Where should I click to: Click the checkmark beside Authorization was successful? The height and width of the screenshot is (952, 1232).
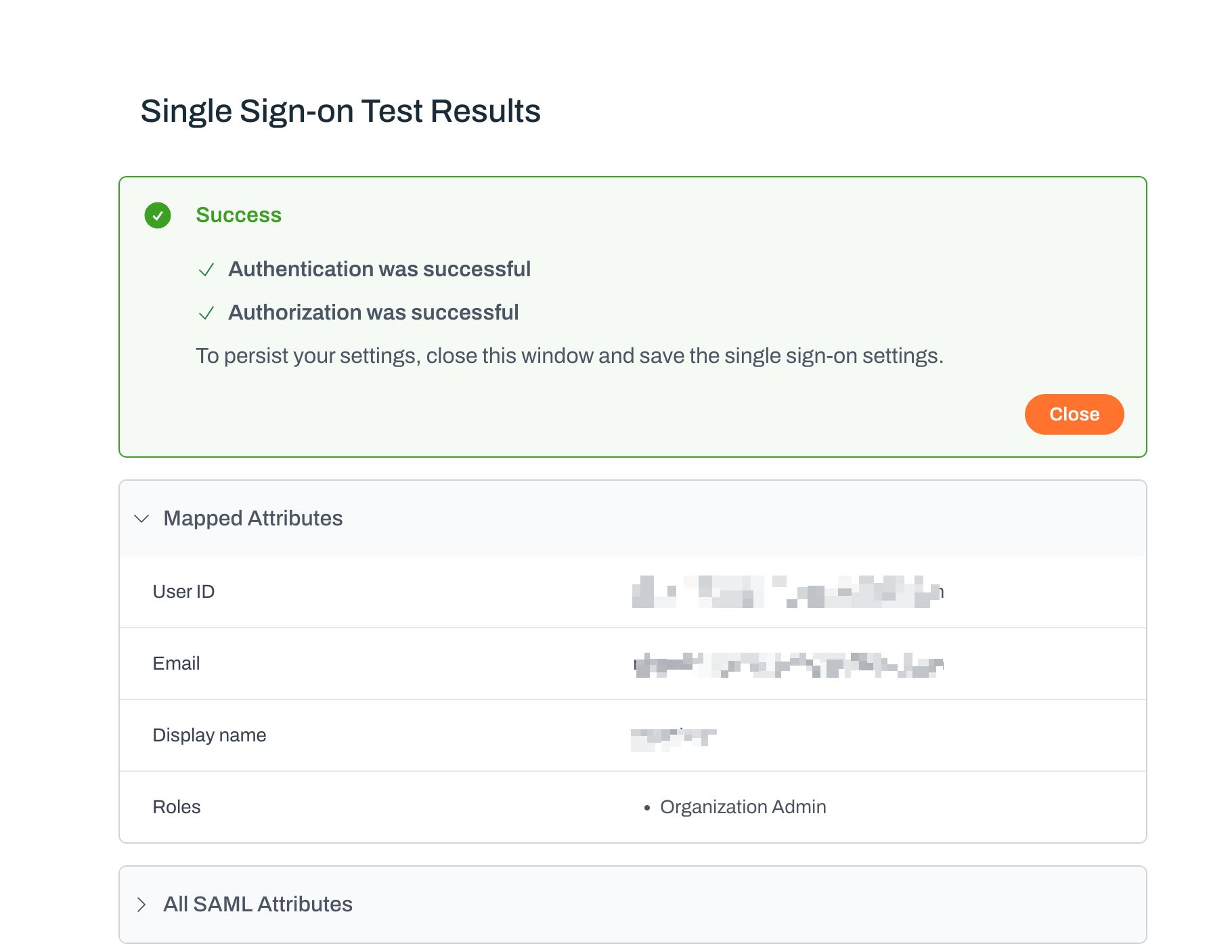(206, 313)
